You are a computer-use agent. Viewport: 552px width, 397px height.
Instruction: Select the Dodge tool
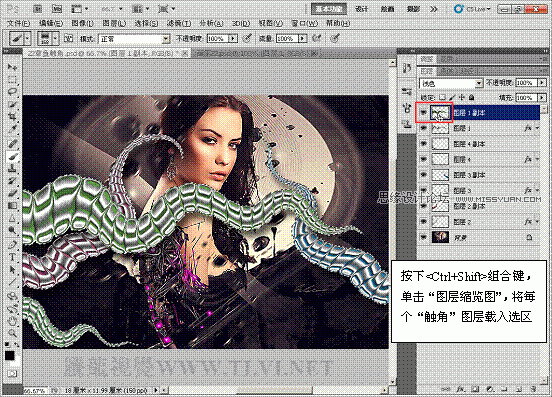point(12,231)
